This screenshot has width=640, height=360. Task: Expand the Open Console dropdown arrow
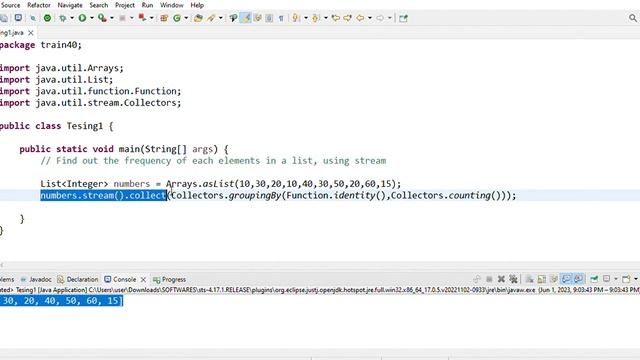[636, 279]
